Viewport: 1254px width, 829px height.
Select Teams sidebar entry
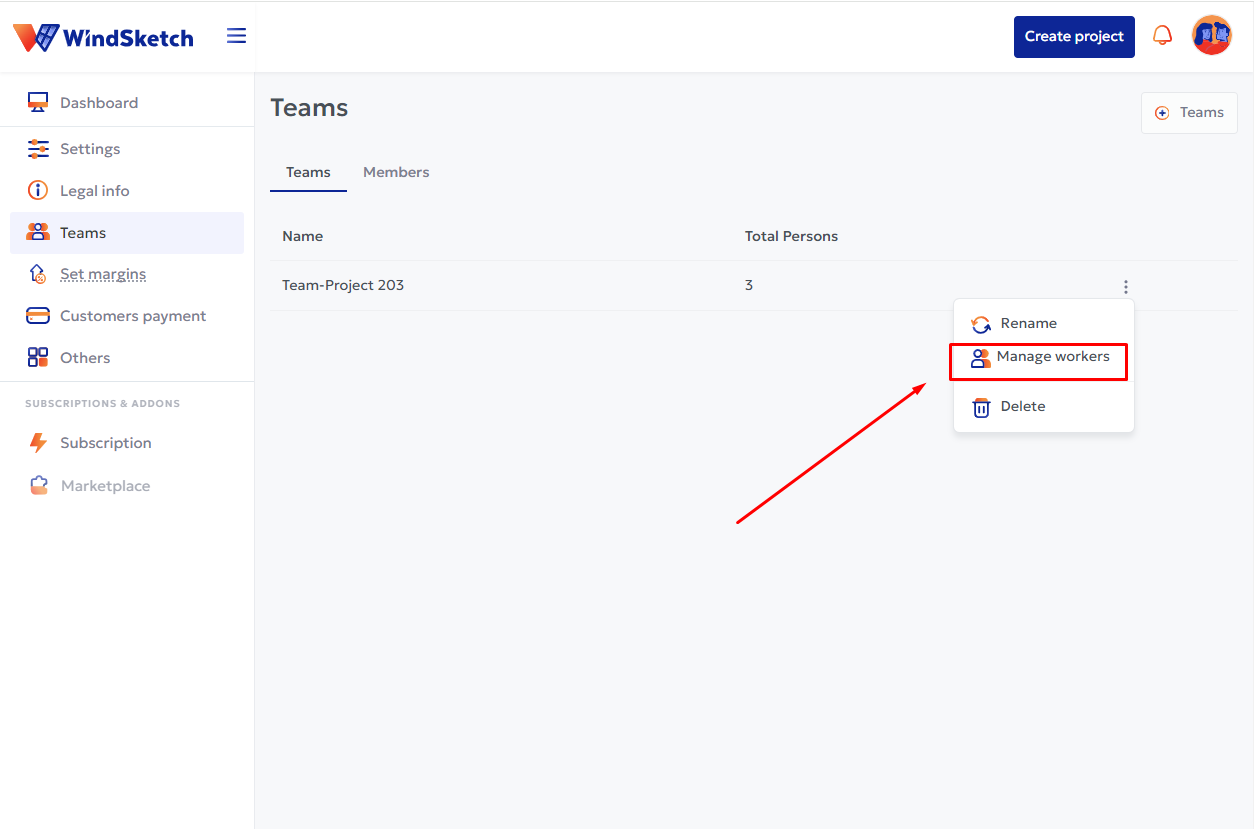[x=127, y=233]
